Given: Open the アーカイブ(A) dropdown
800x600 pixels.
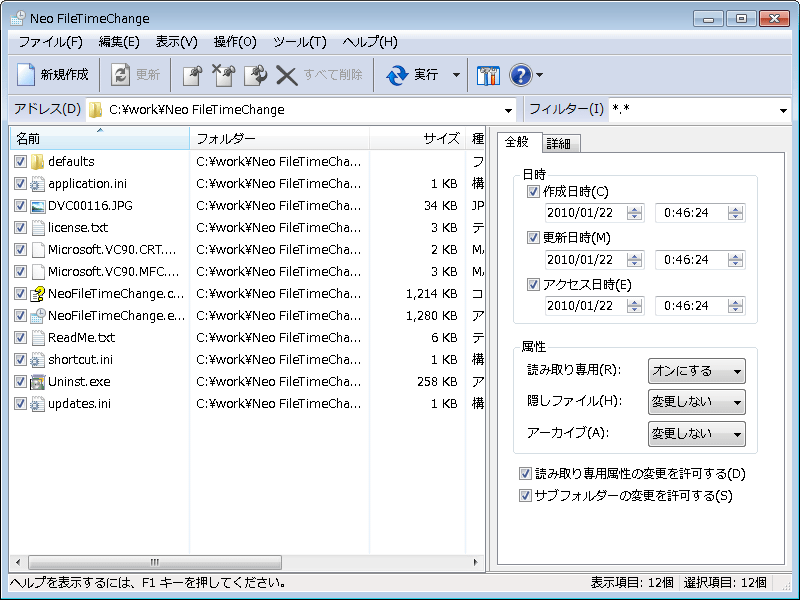Looking at the screenshot, I should 696,434.
